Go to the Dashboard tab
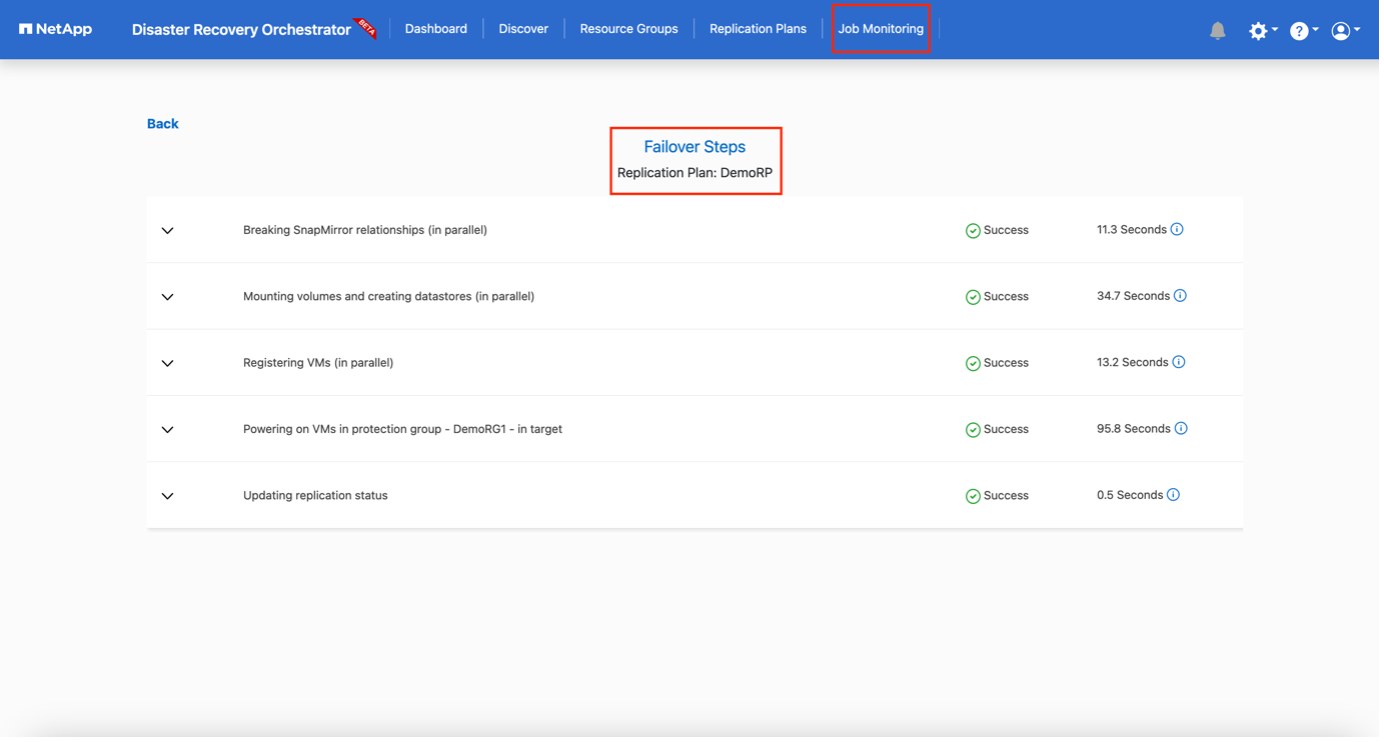1384x742 pixels. (436, 29)
